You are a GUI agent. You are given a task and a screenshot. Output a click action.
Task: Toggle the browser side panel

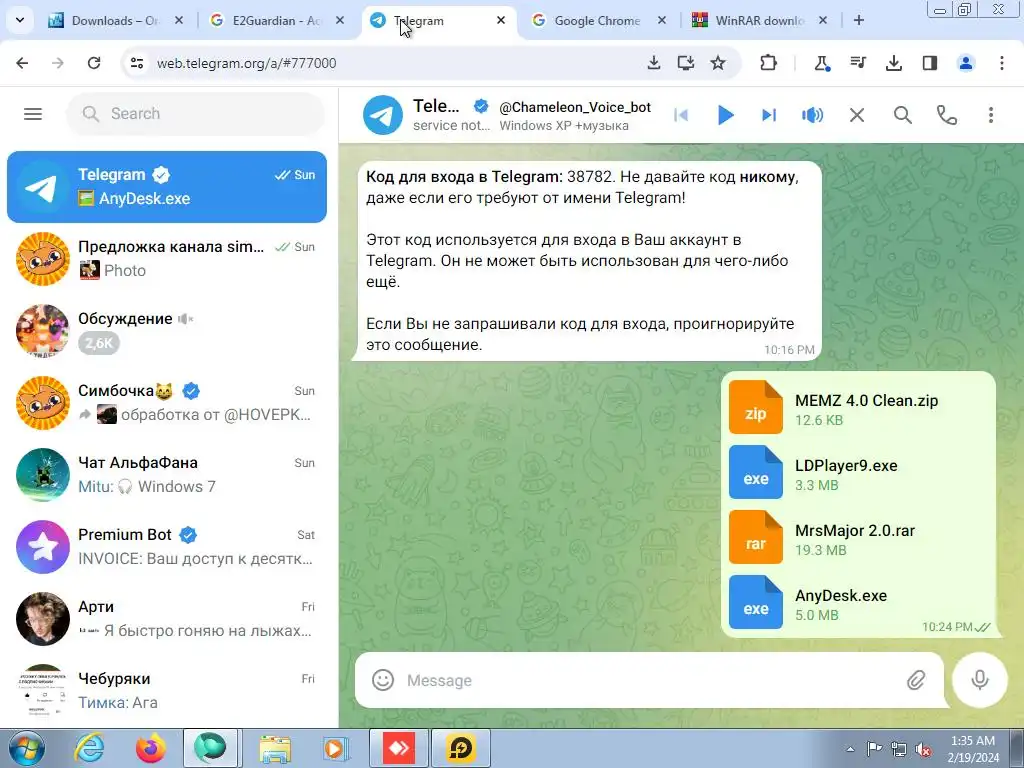pos(929,63)
